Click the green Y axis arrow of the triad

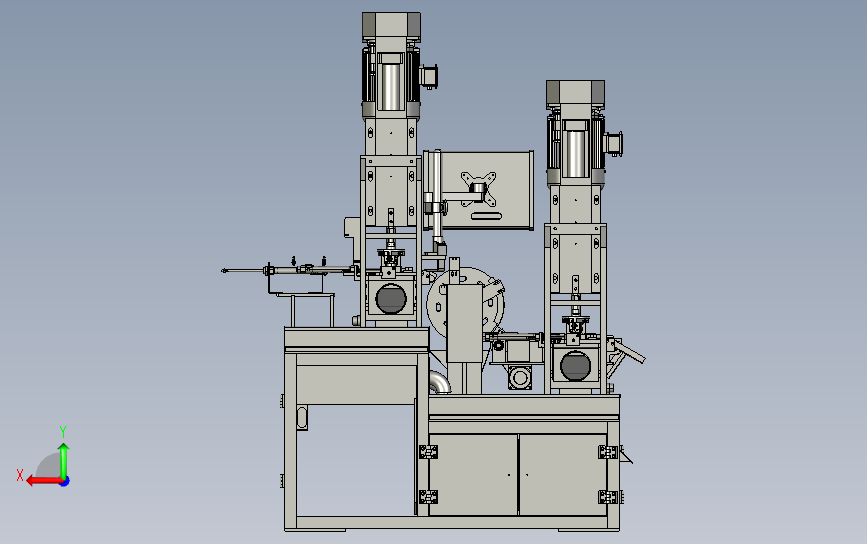point(64,460)
